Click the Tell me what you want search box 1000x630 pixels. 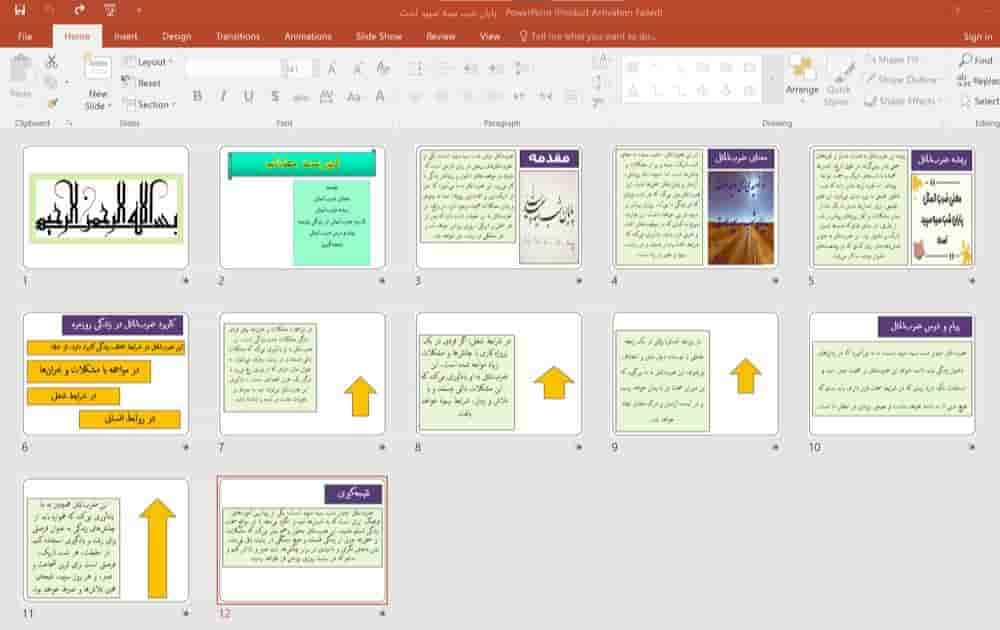[x=593, y=36]
